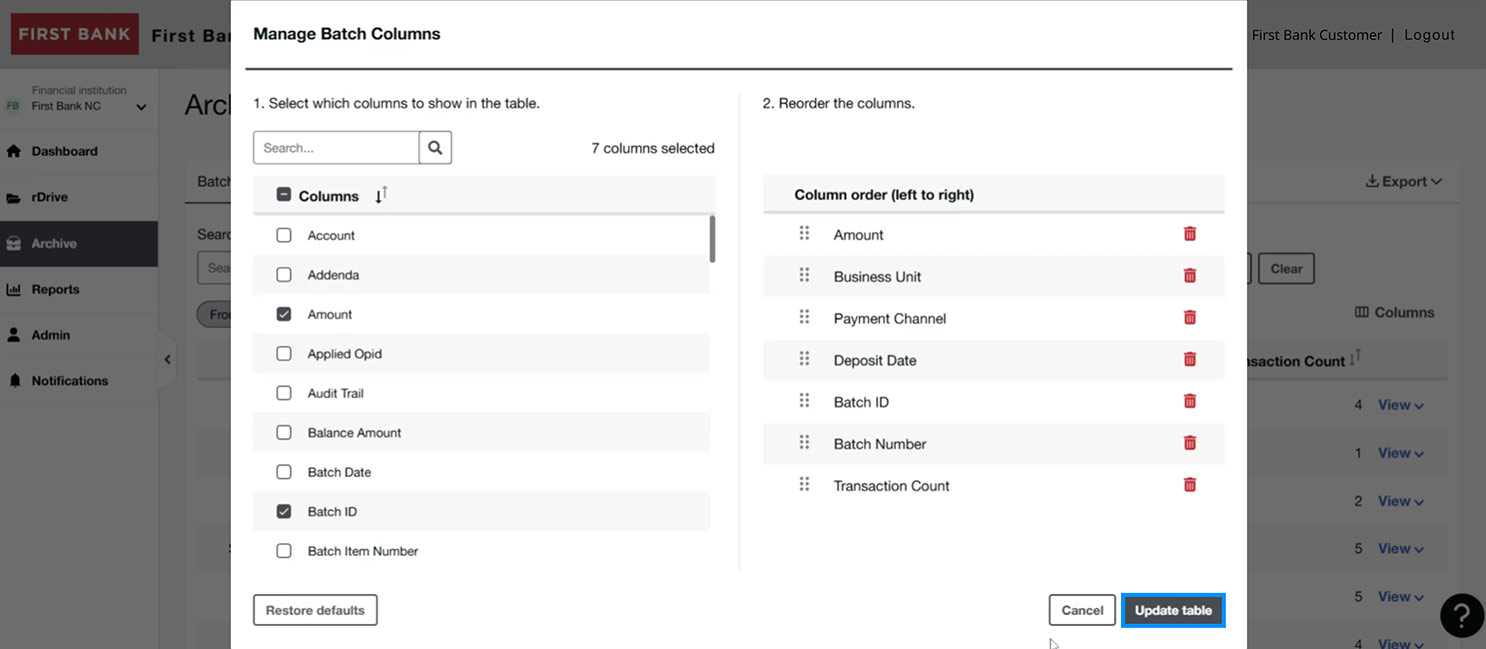Uncheck the Amount checkbox

pyautogui.click(x=284, y=314)
